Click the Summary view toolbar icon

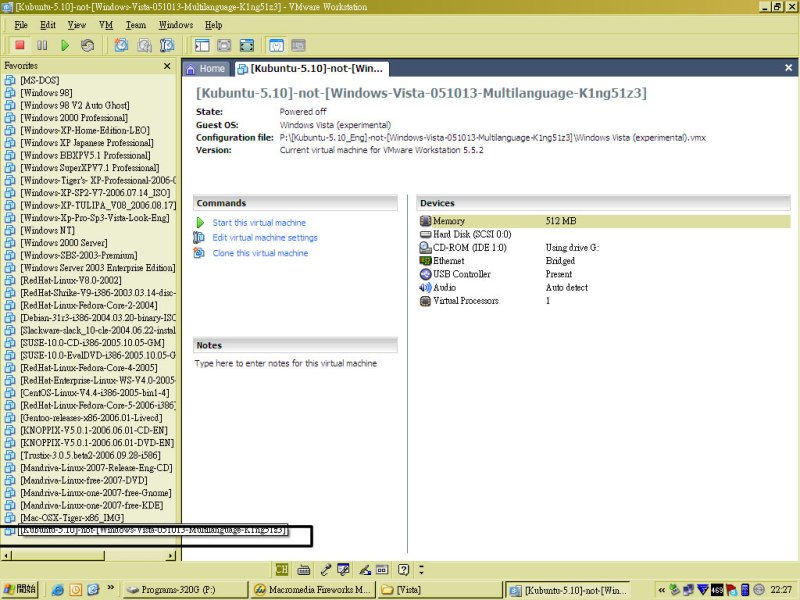coord(276,45)
